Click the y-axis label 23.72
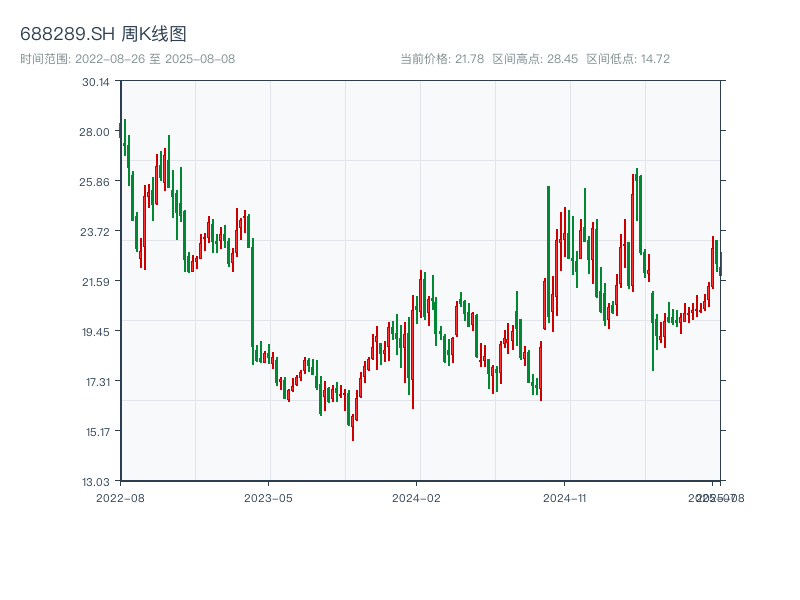This screenshot has height=600, width=800. click(95, 232)
